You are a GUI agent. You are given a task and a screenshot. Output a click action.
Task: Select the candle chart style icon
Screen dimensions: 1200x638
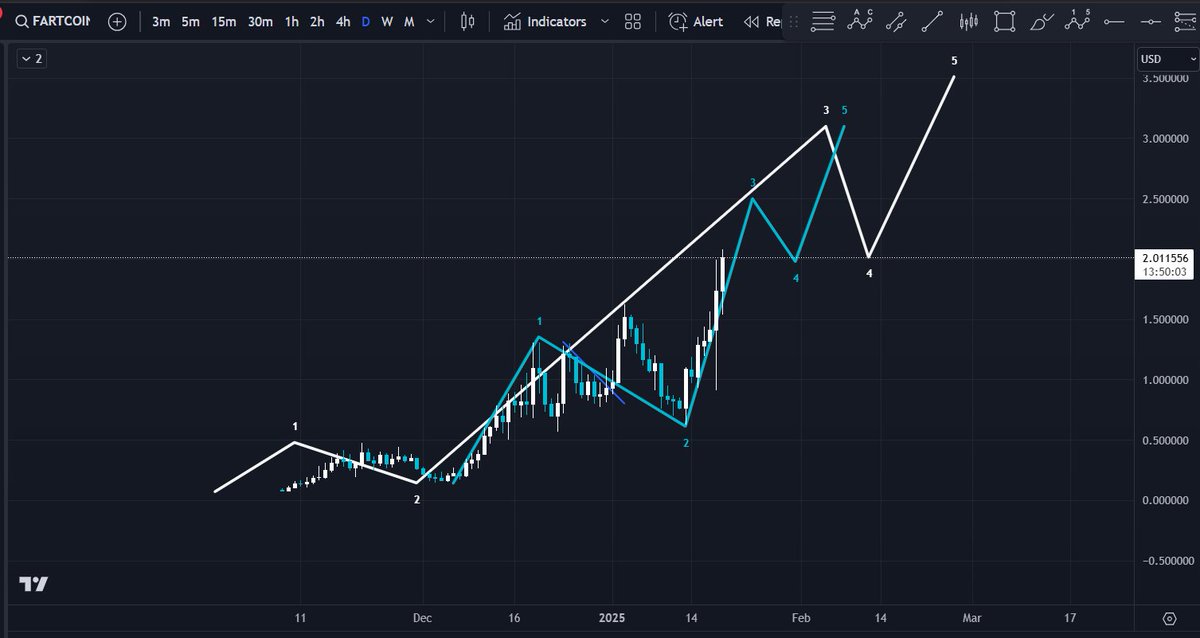466,21
